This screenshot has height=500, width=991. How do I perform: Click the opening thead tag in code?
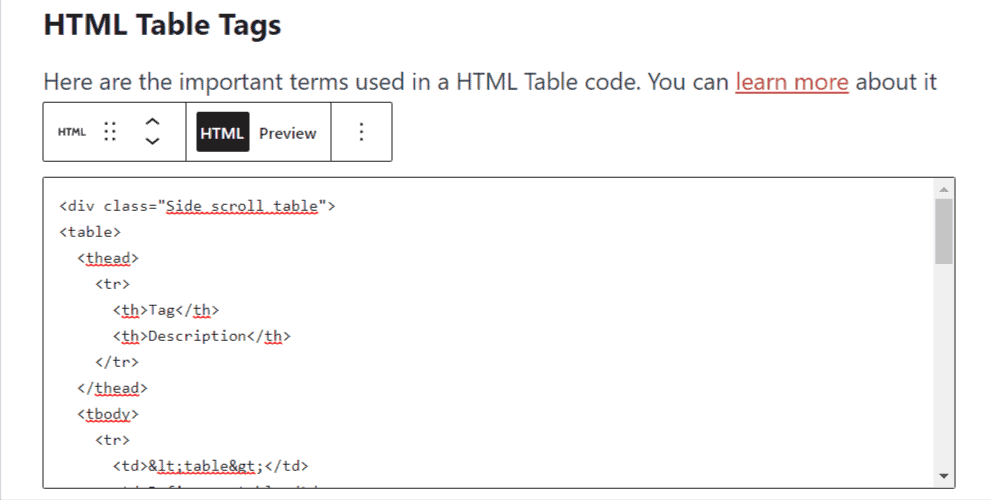tap(108, 258)
